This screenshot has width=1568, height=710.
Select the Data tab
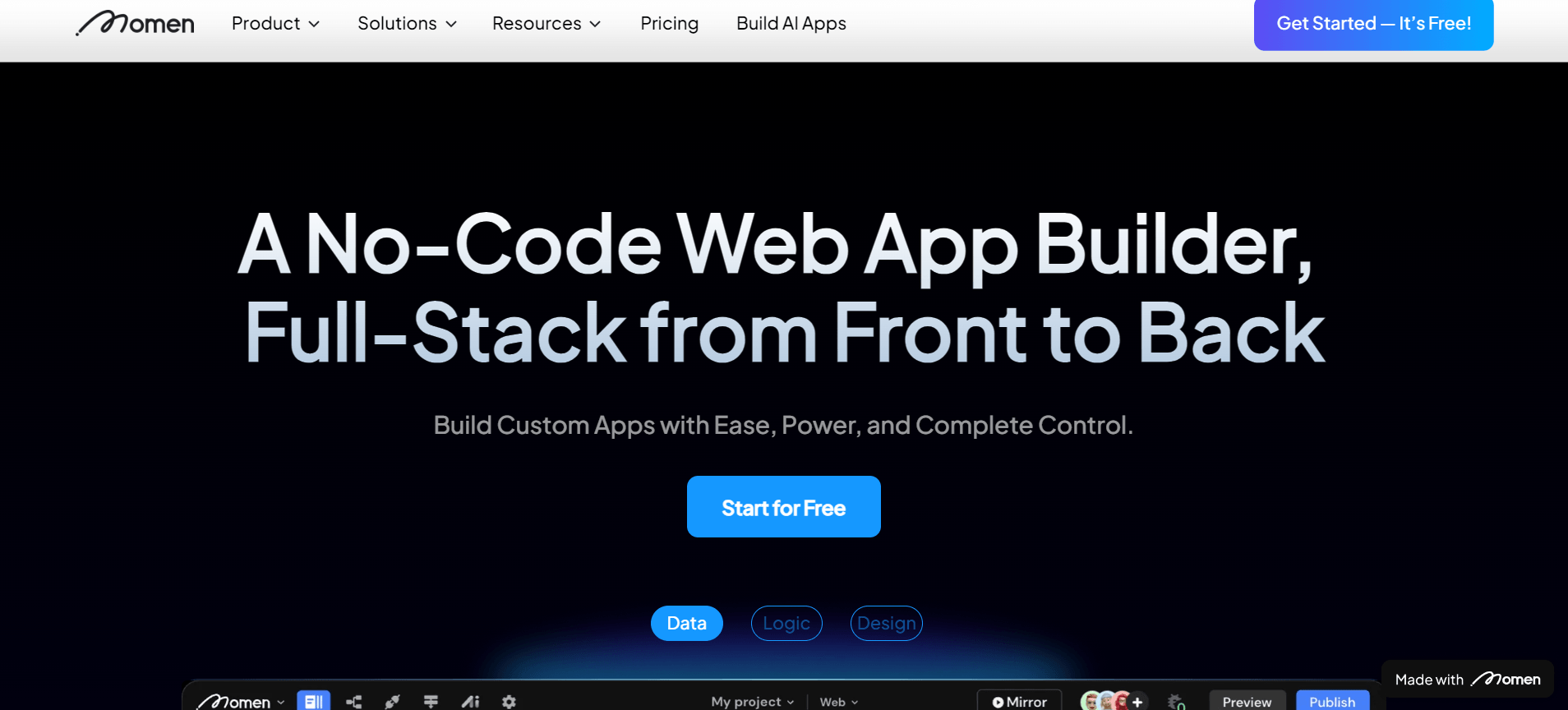click(x=686, y=624)
